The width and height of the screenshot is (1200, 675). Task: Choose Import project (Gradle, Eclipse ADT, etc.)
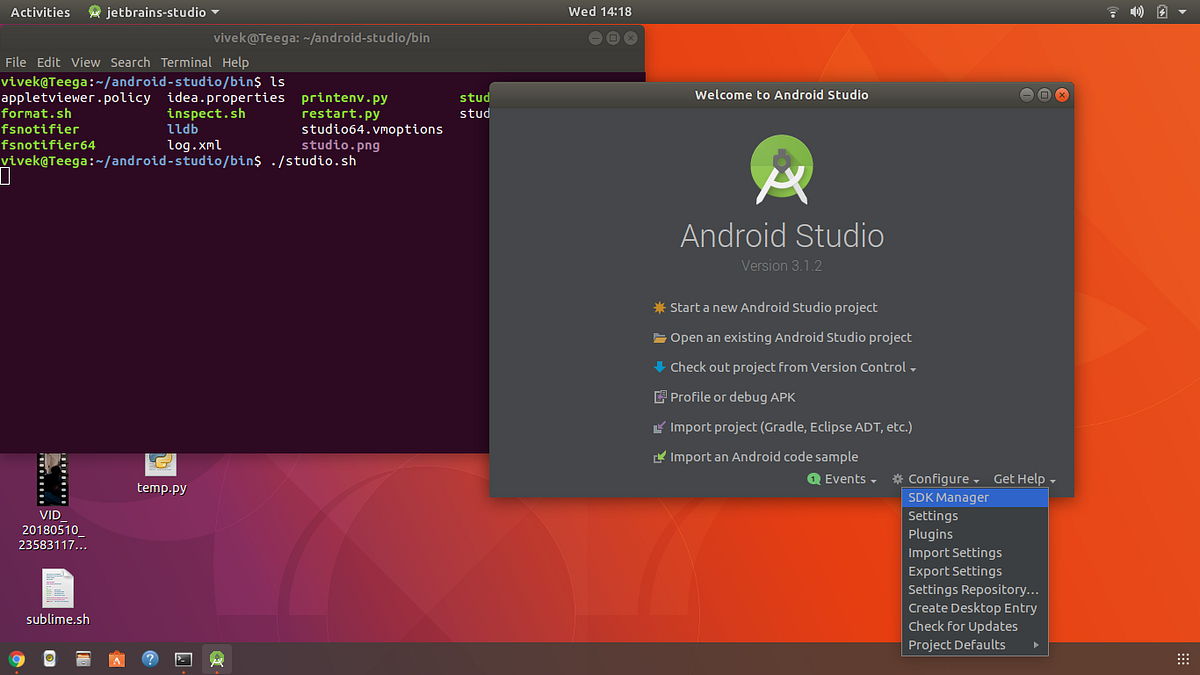tap(791, 427)
